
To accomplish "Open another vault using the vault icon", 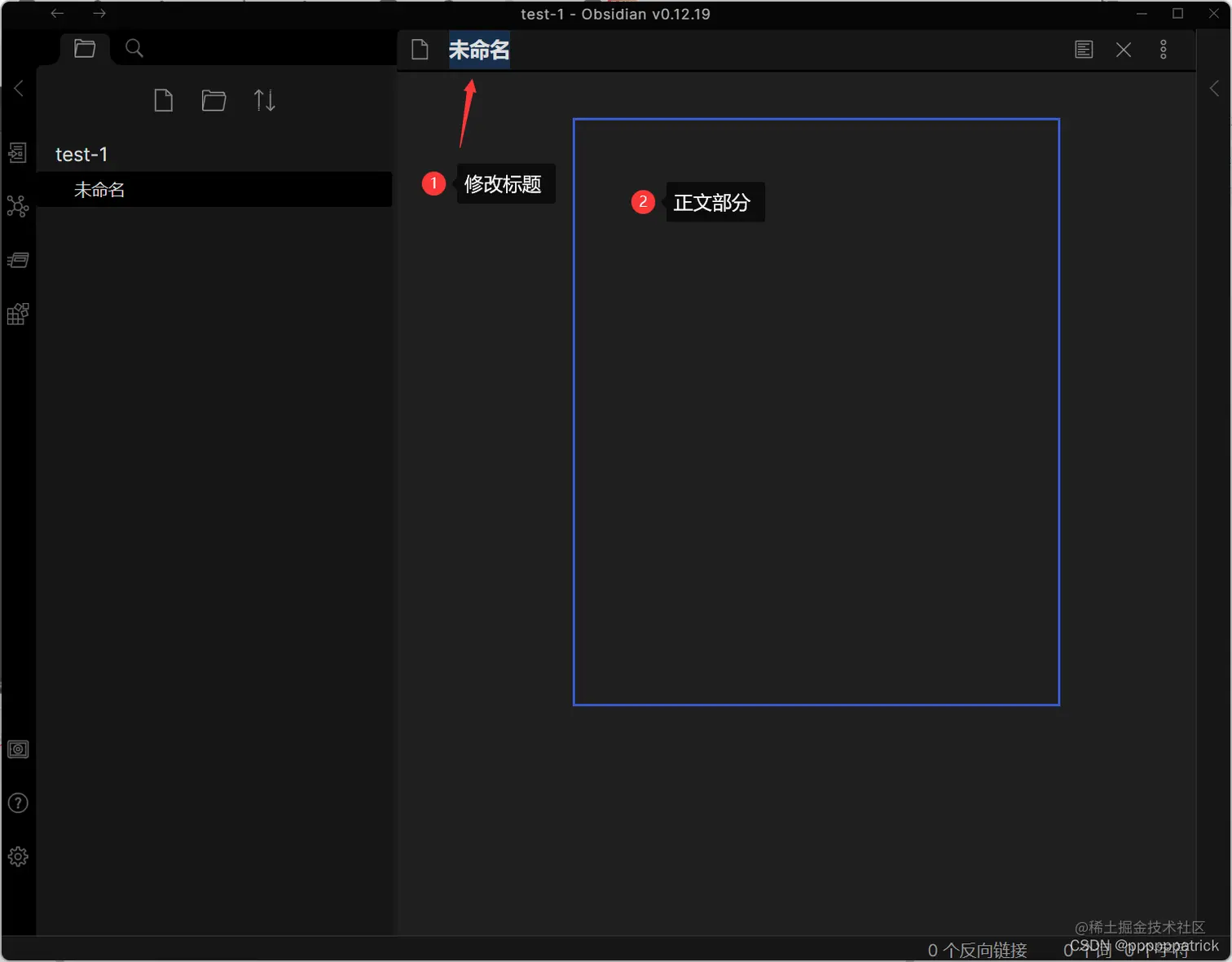I will 18,749.
